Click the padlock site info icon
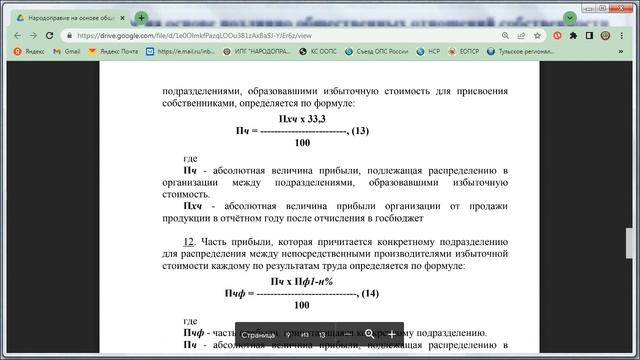Image resolution: width=640 pixels, height=360 pixels. coord(69,36)
